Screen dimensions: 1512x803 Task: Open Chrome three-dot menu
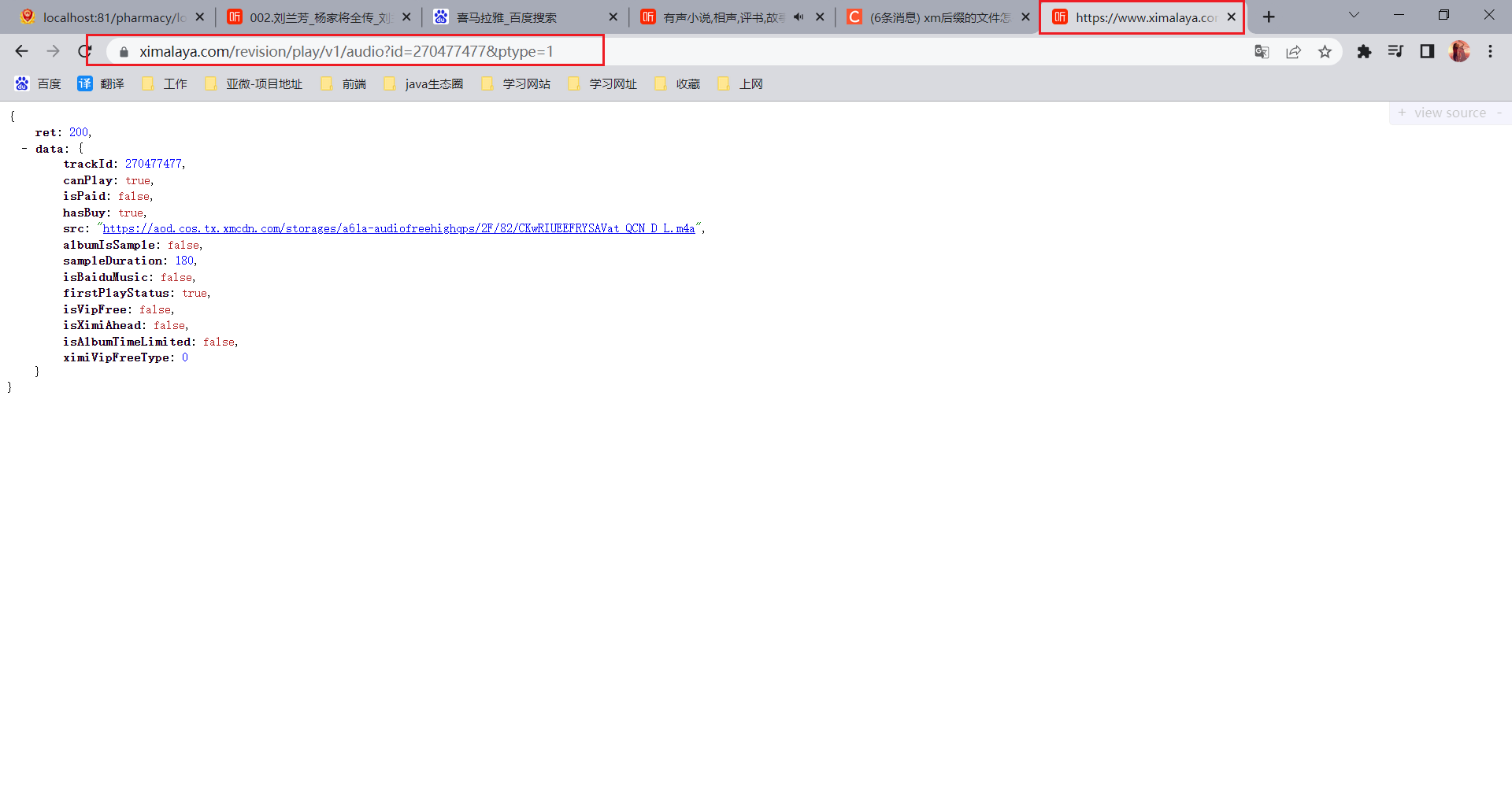tap(1490, 52)
